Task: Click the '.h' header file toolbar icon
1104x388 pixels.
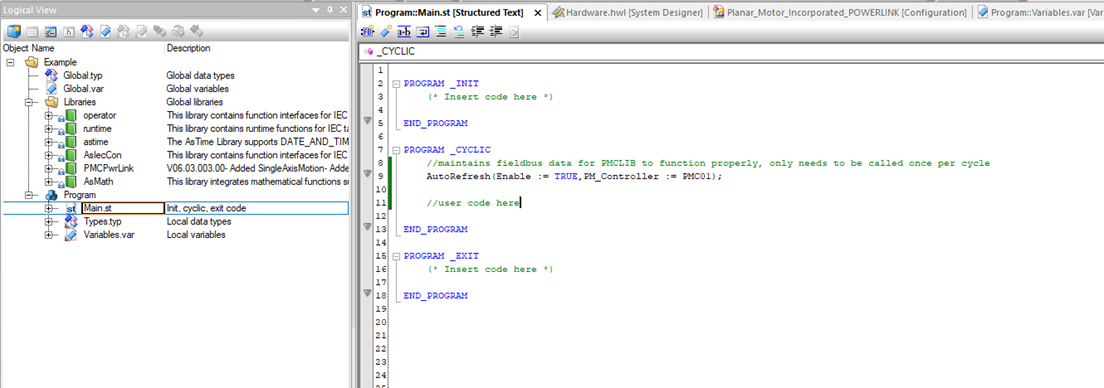Action: pos(69,32)
